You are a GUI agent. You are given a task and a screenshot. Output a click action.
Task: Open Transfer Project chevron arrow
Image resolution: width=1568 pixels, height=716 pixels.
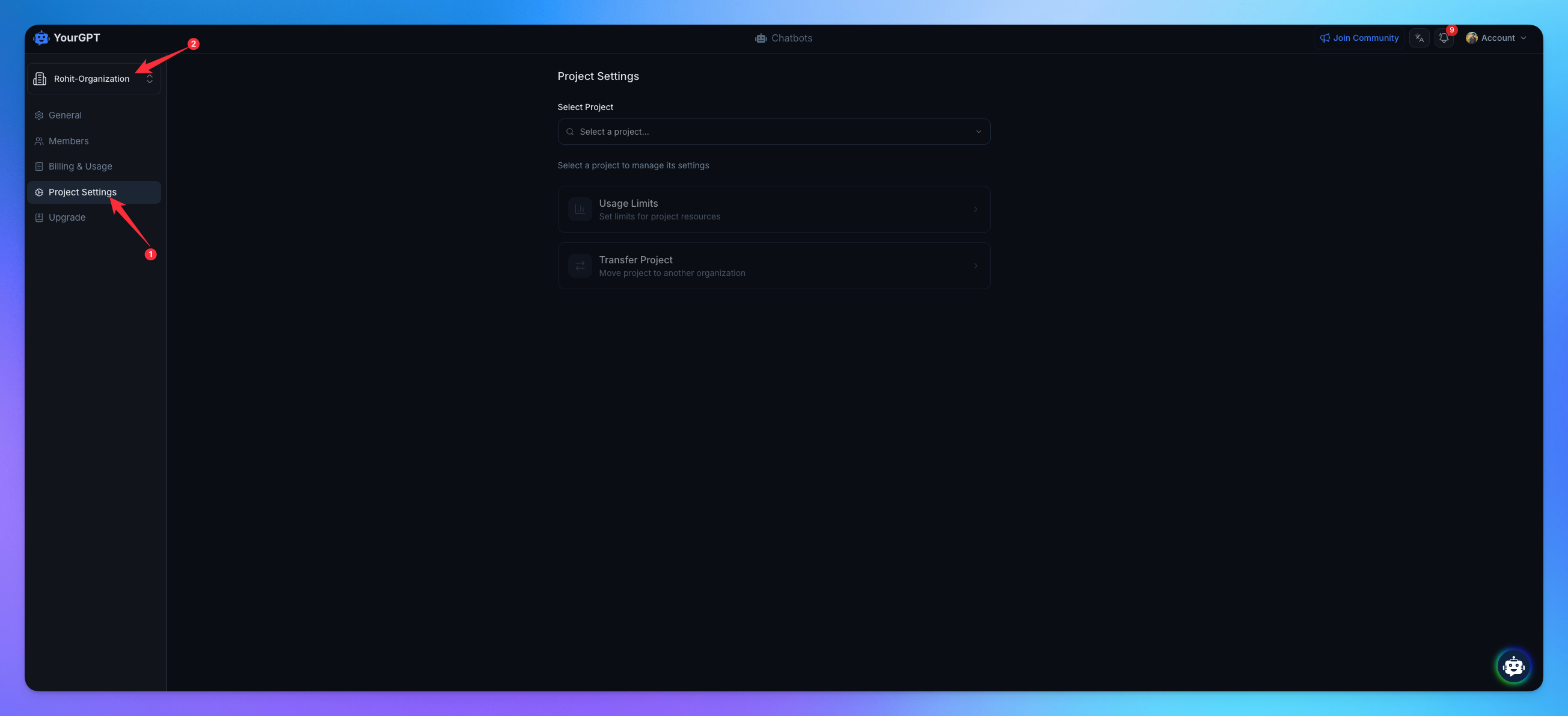pyautogui.click(x=975, y=266)
